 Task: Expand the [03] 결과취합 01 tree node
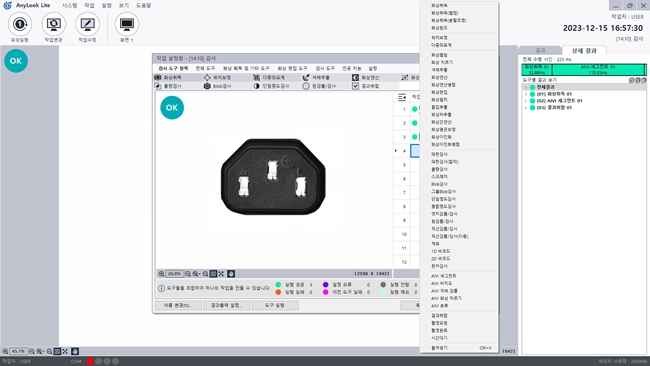coord(526,108)
